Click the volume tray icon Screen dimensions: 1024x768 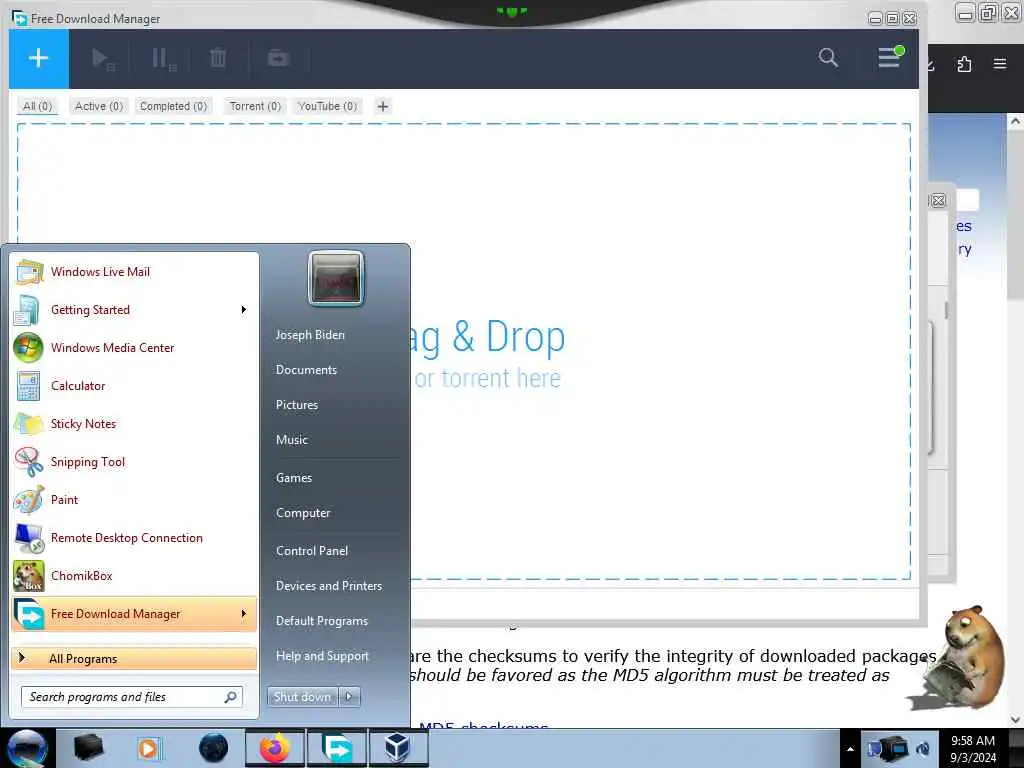tap(923, 748)
